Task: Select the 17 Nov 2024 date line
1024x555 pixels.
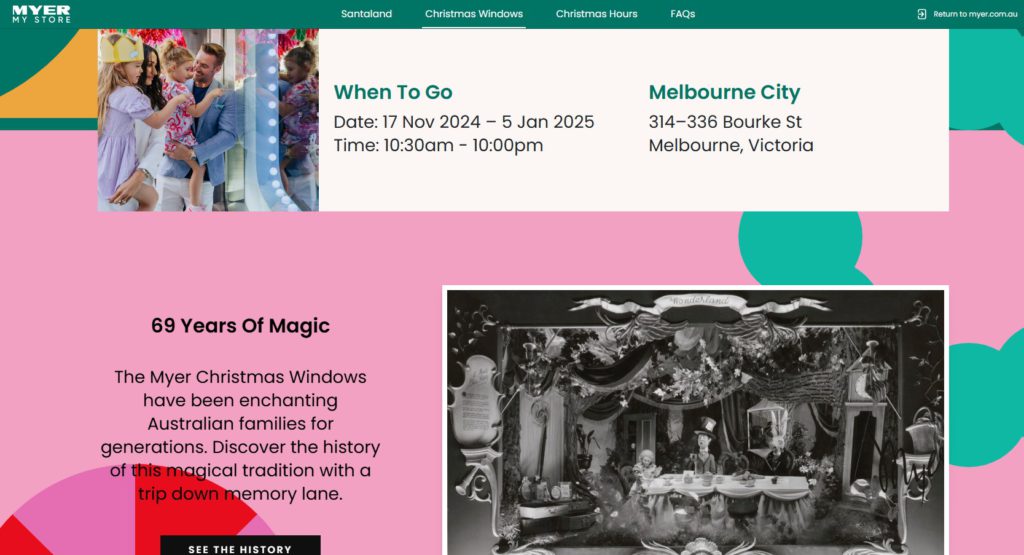Action: [x=464, y=122]
